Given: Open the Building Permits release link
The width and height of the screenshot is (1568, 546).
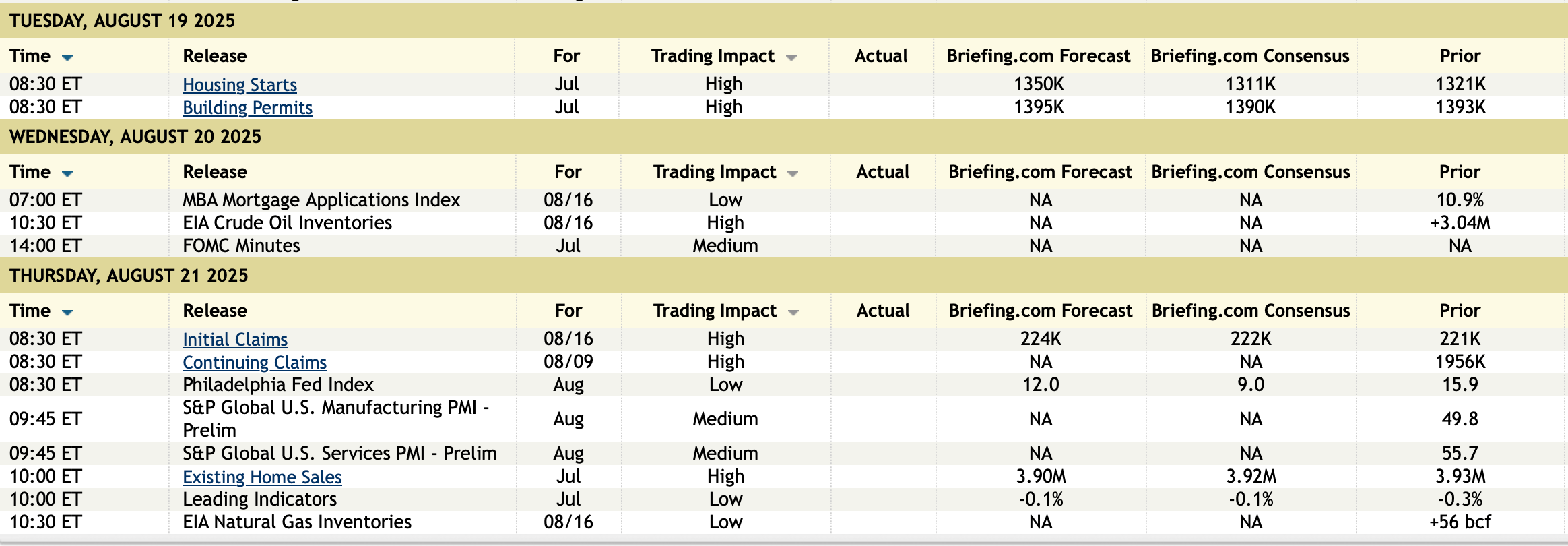Looking at the screenshot, I should coord(247,108).
